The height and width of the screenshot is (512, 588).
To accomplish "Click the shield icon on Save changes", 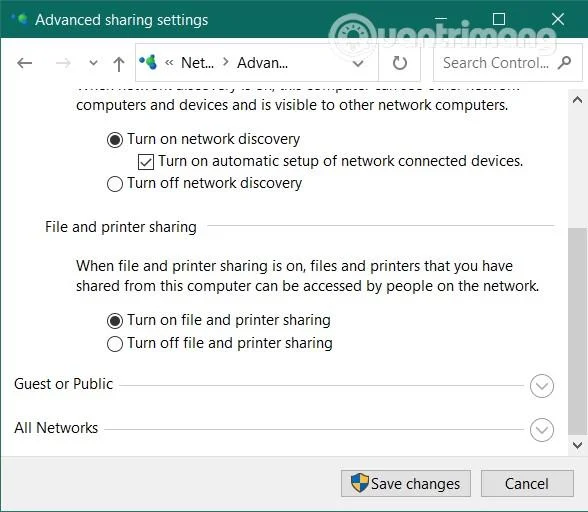I will tap(359, 483).
